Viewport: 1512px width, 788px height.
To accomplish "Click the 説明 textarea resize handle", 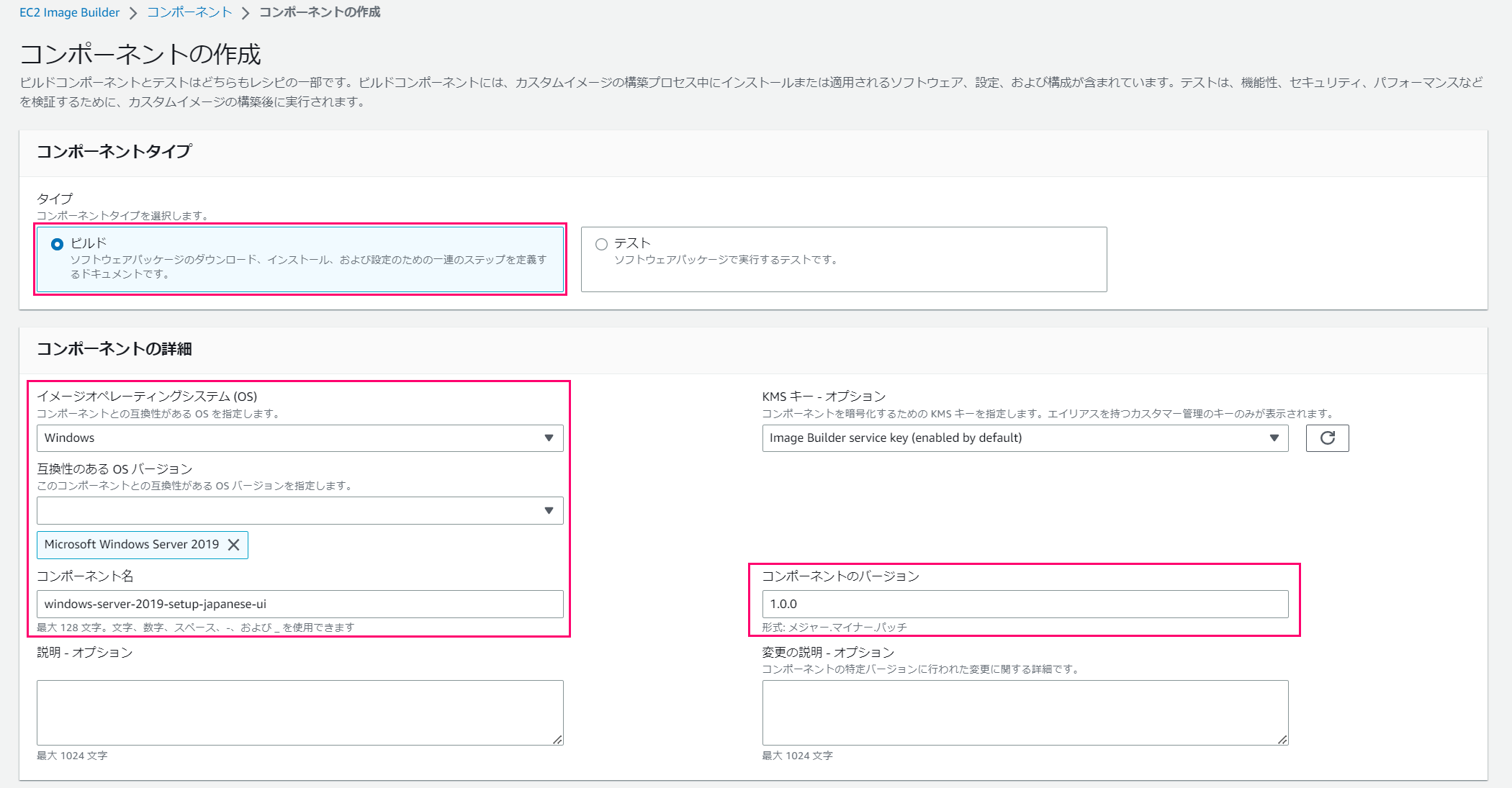I will (x=558, y=740).
